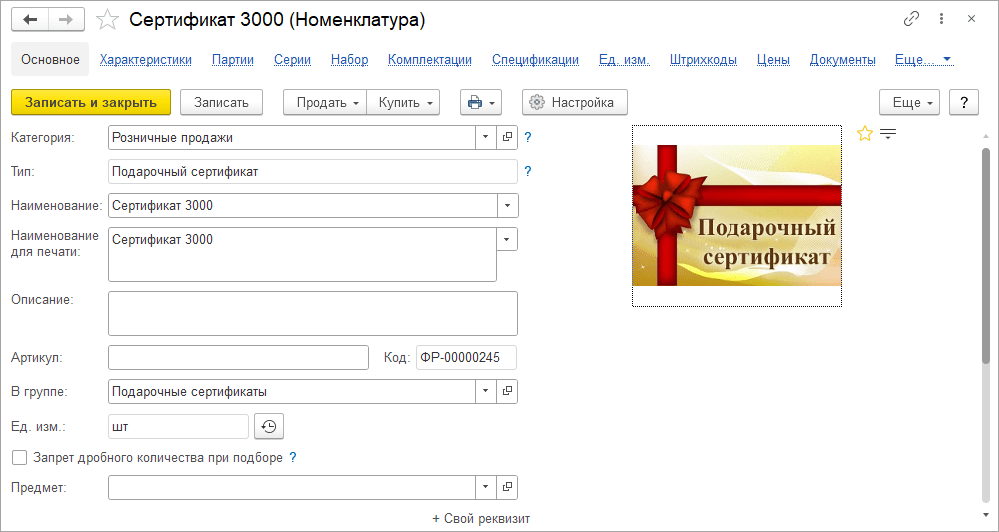Add to favorites with title star icon
This screenshot has height=532, width=999.
point(107,20)
